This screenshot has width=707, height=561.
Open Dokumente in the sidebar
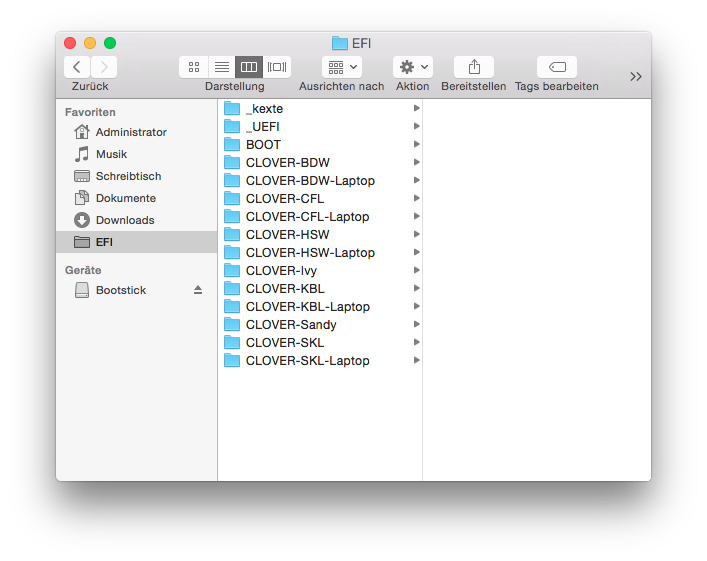tap(137, 198)
